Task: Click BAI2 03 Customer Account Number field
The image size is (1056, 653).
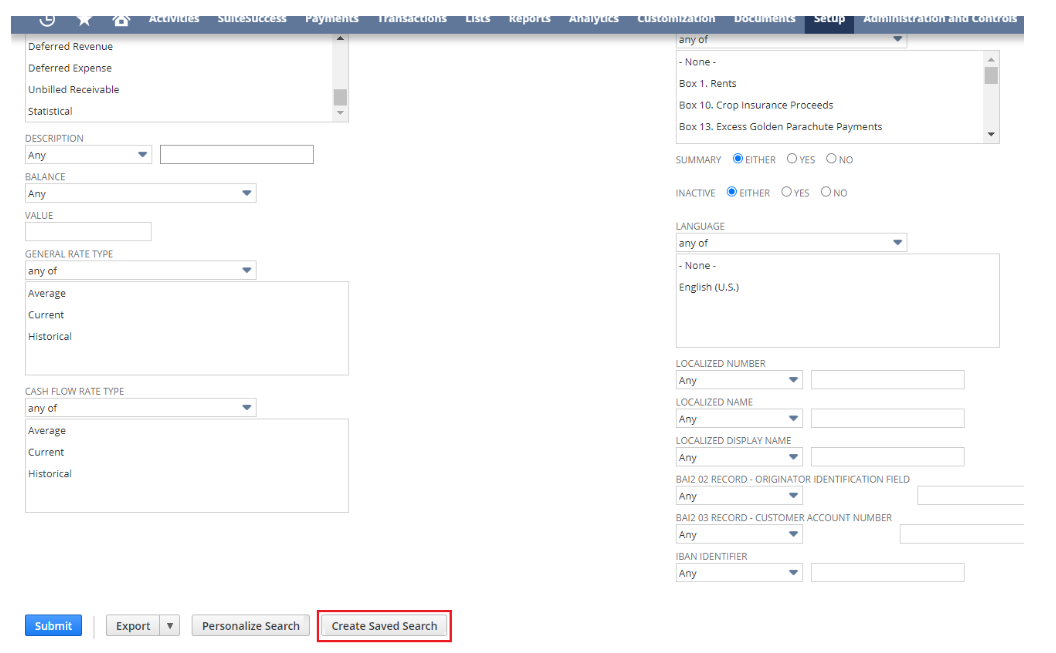Action: (962, 535)
